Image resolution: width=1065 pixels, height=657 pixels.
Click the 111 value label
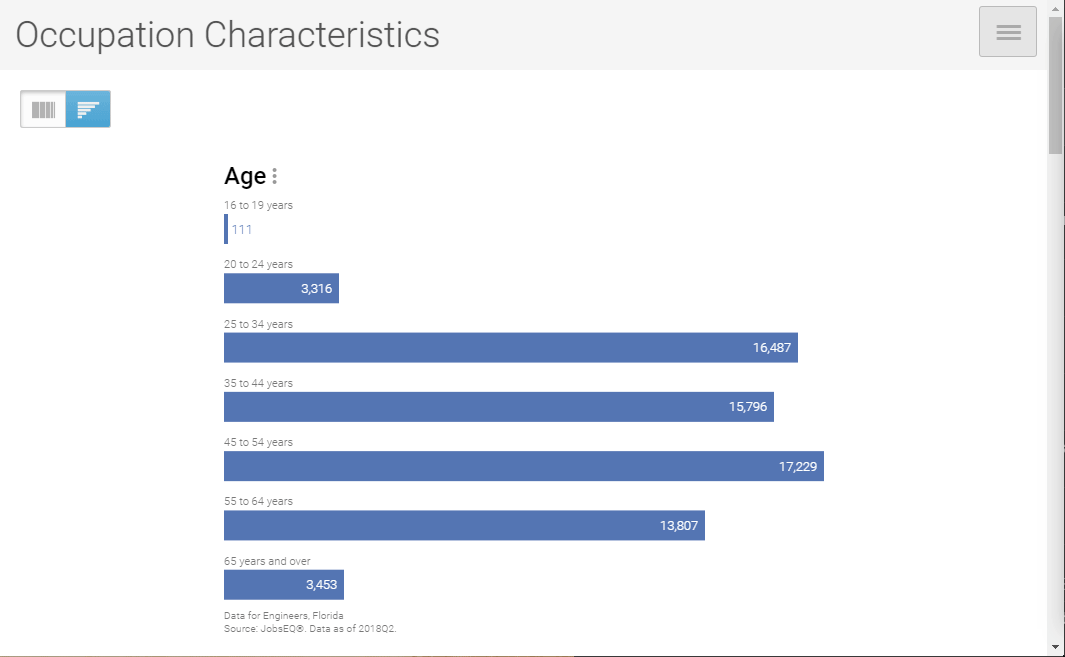pos(242,229)
